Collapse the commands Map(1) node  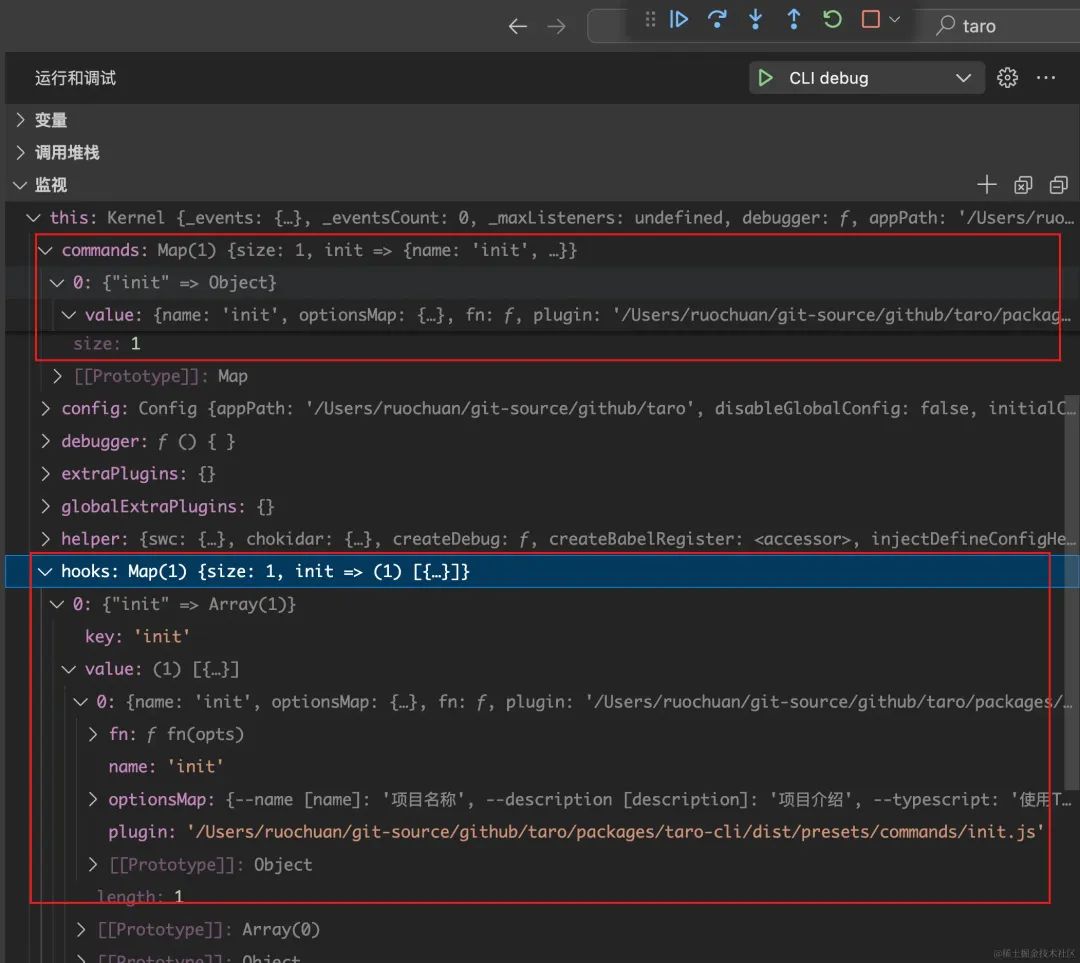(x=45, y=250)
